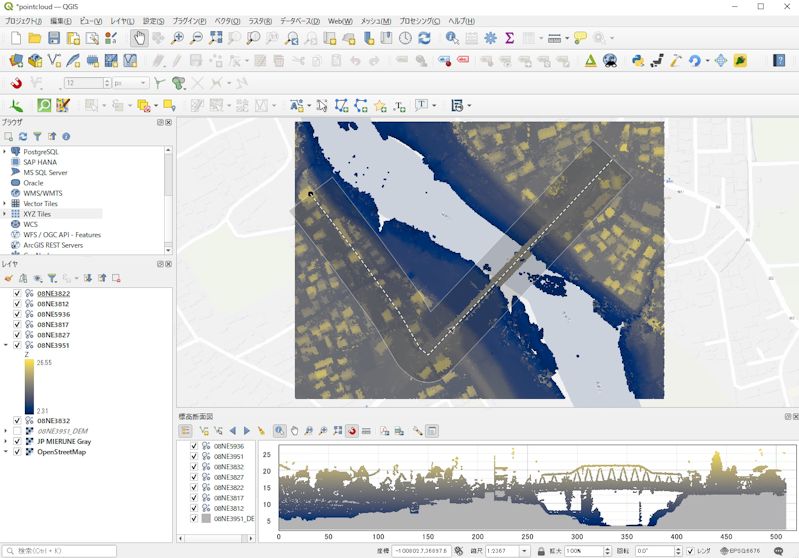This screenshot has height=558, width=799.
Task: Enable the 08NE3951_DEM layer checkbox
Action: tap(17, 431)
